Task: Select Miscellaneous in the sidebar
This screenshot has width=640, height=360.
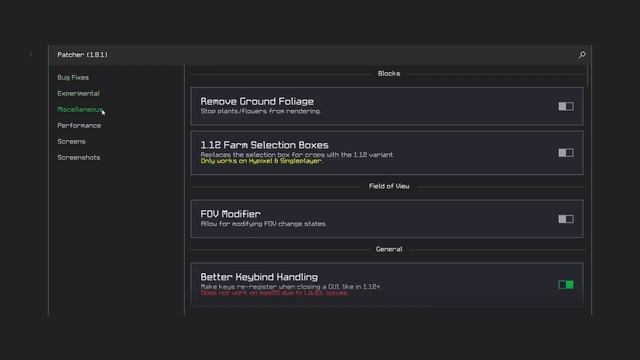Action: point(80,109)
